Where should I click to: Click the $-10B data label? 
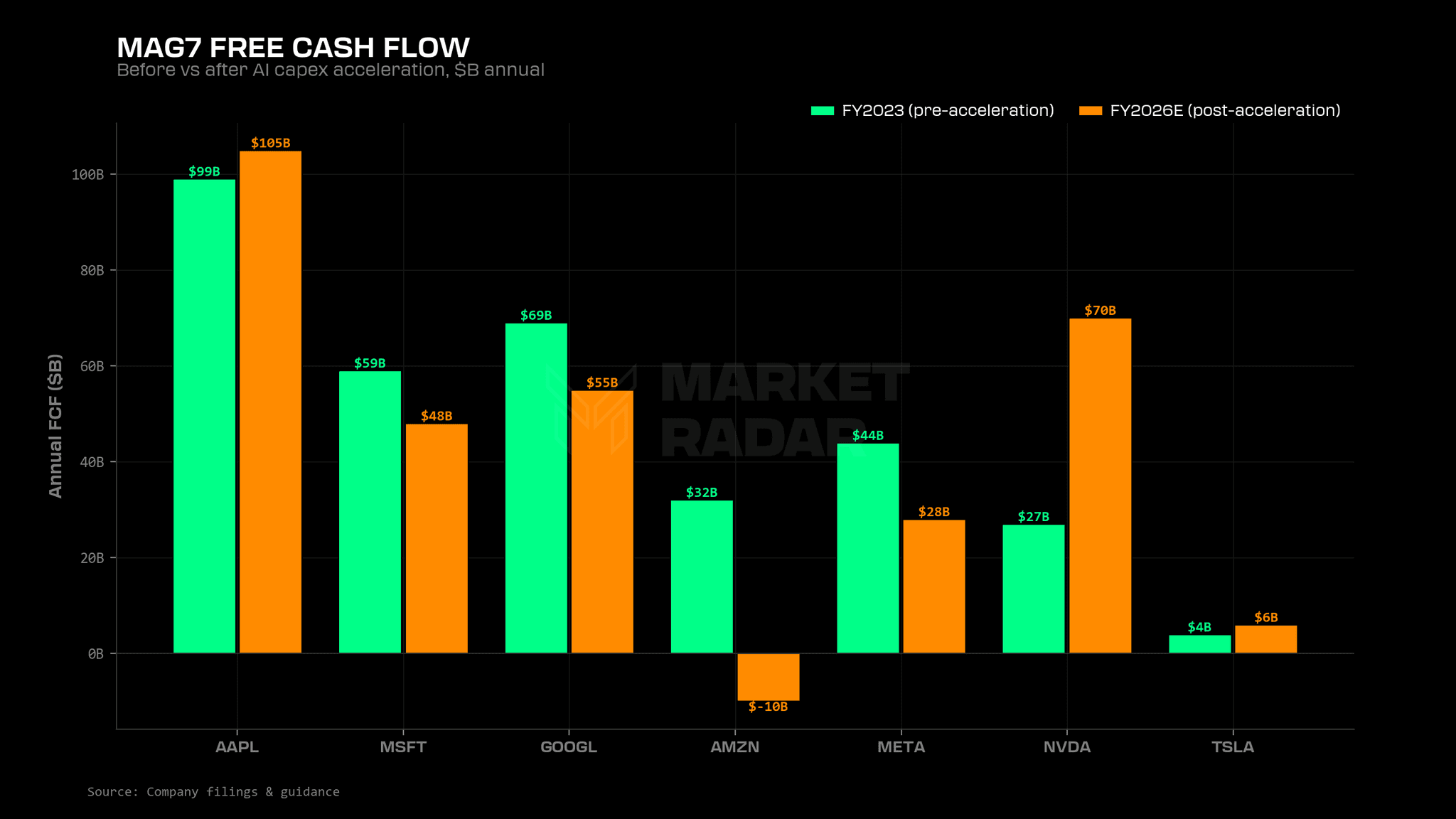coord(769,707)
